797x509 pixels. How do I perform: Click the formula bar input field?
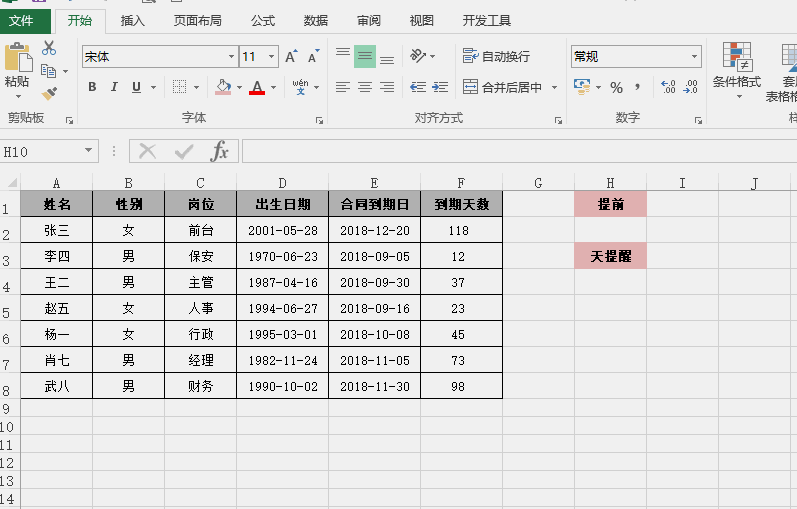519,152
